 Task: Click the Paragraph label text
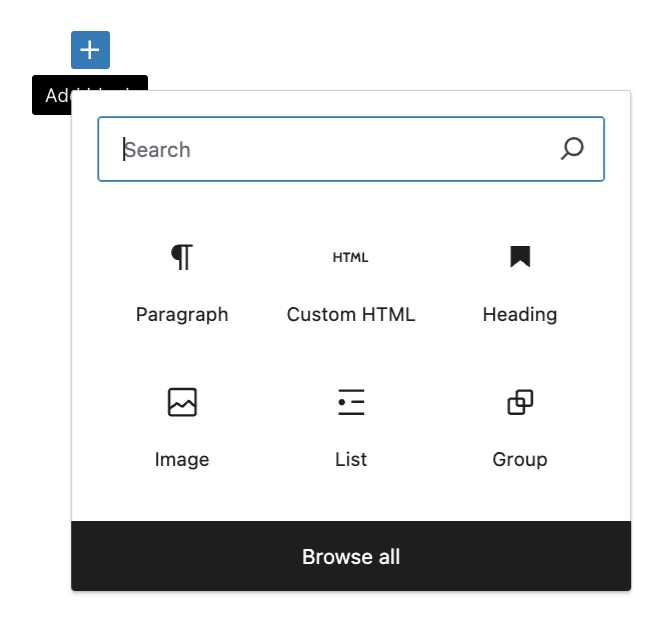pyautogui.click(x=182, y=315)
